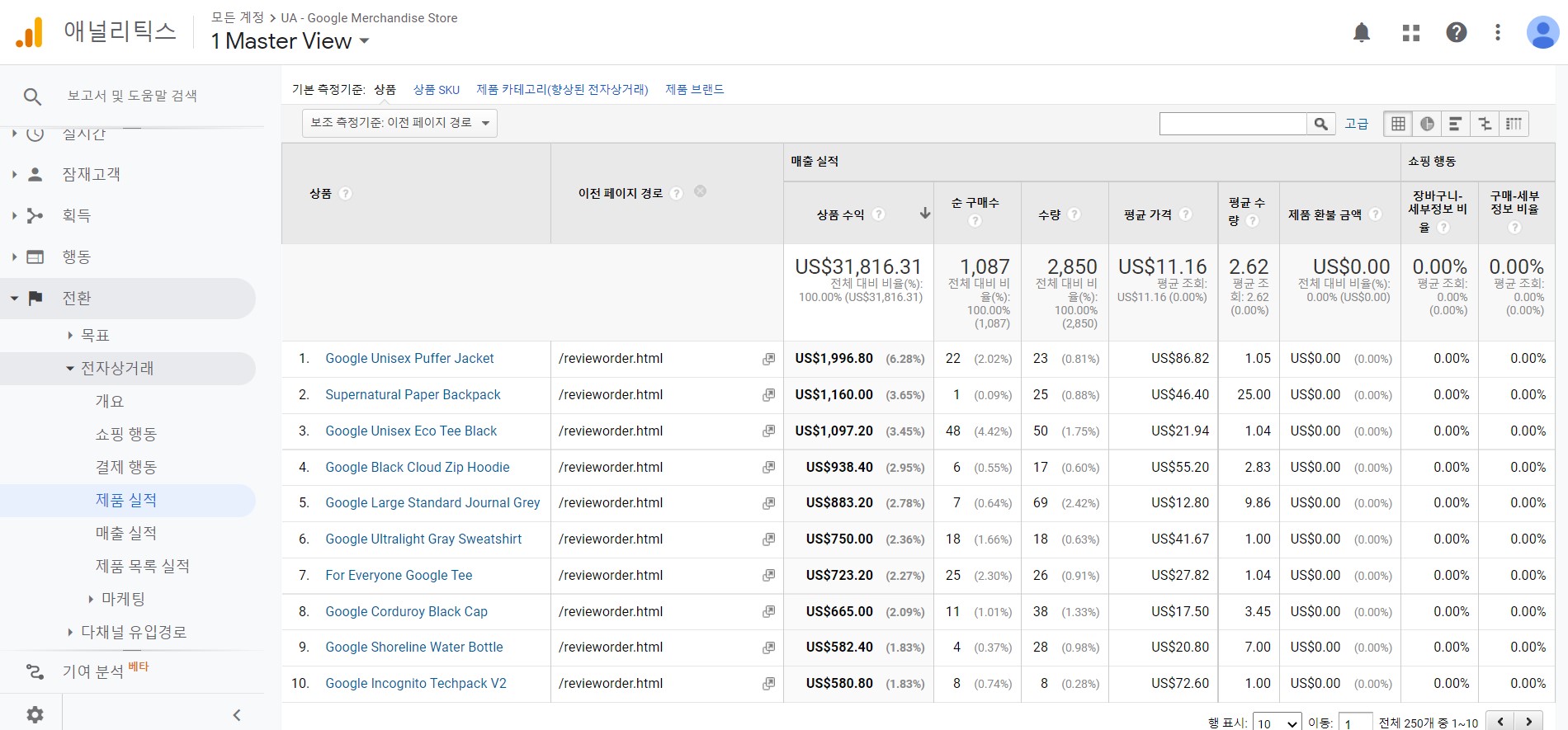Open the Google Black Cloud Zip Hoodie link
This screenshot has height=730, width=1568.
(418, 468)
